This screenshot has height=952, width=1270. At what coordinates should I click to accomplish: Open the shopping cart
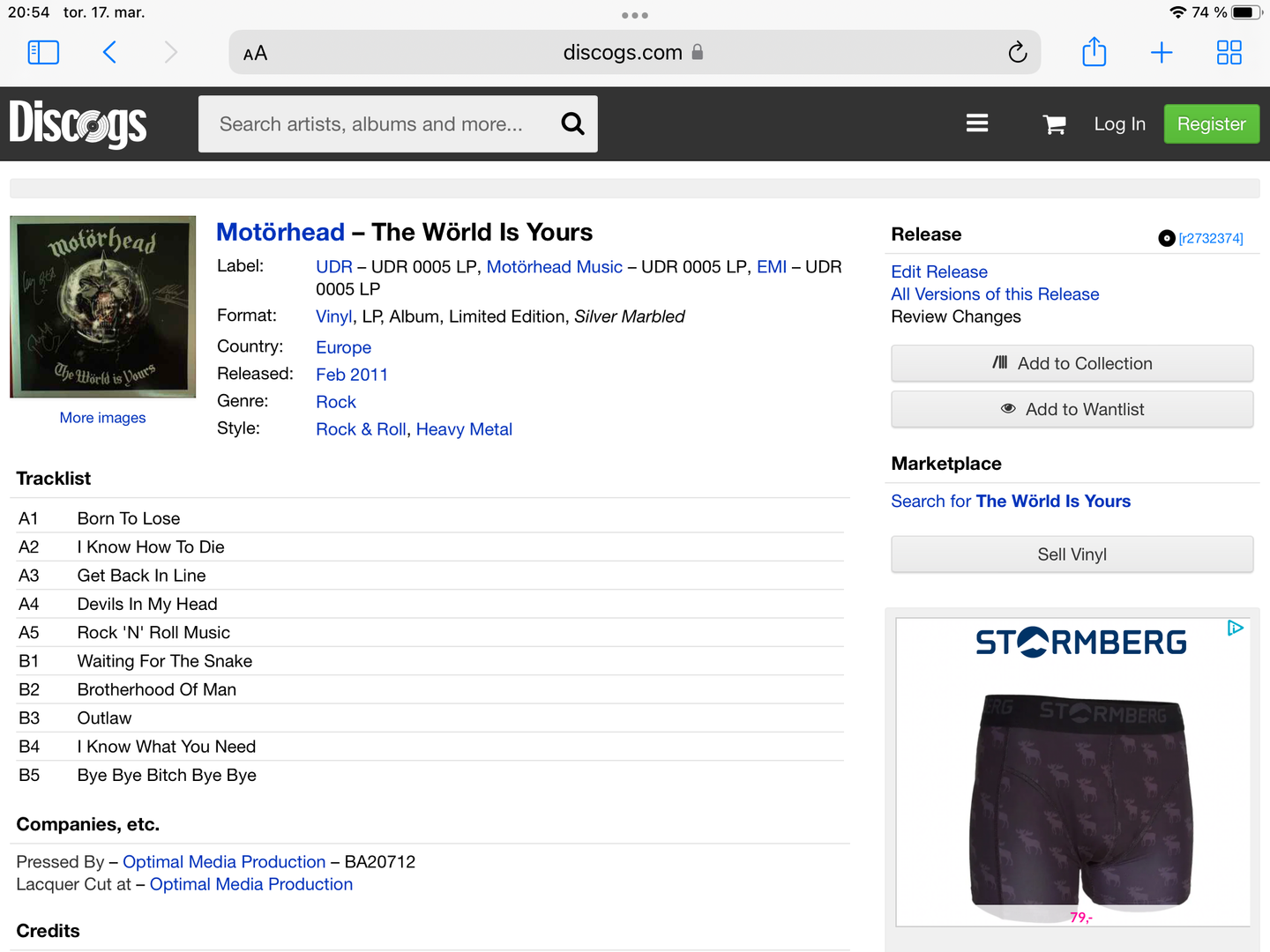pos(1054,124)
